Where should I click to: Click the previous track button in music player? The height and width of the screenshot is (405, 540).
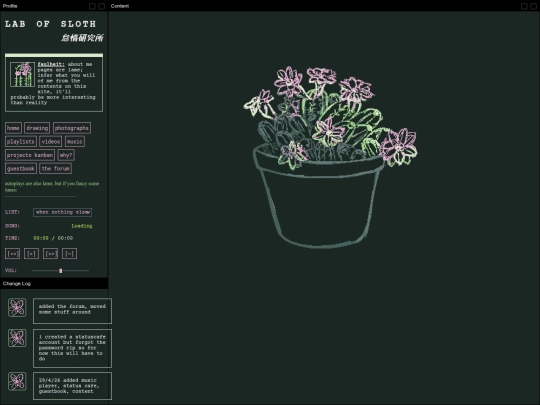12,254
